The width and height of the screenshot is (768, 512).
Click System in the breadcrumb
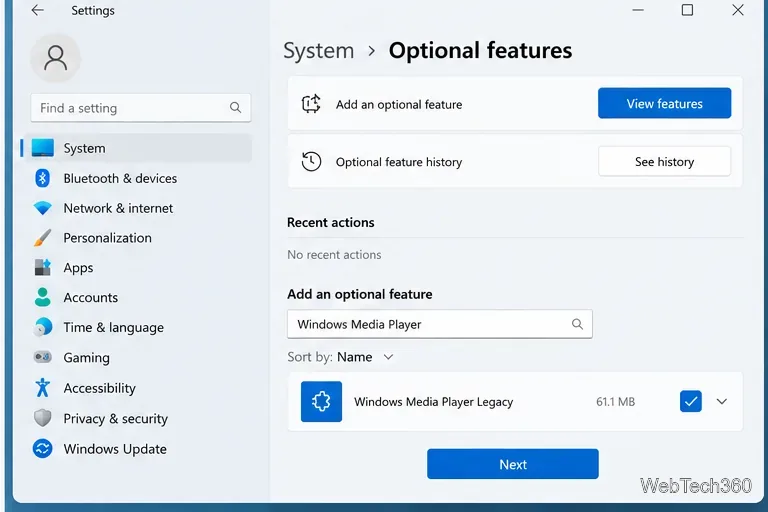click(x=319, y=51)
